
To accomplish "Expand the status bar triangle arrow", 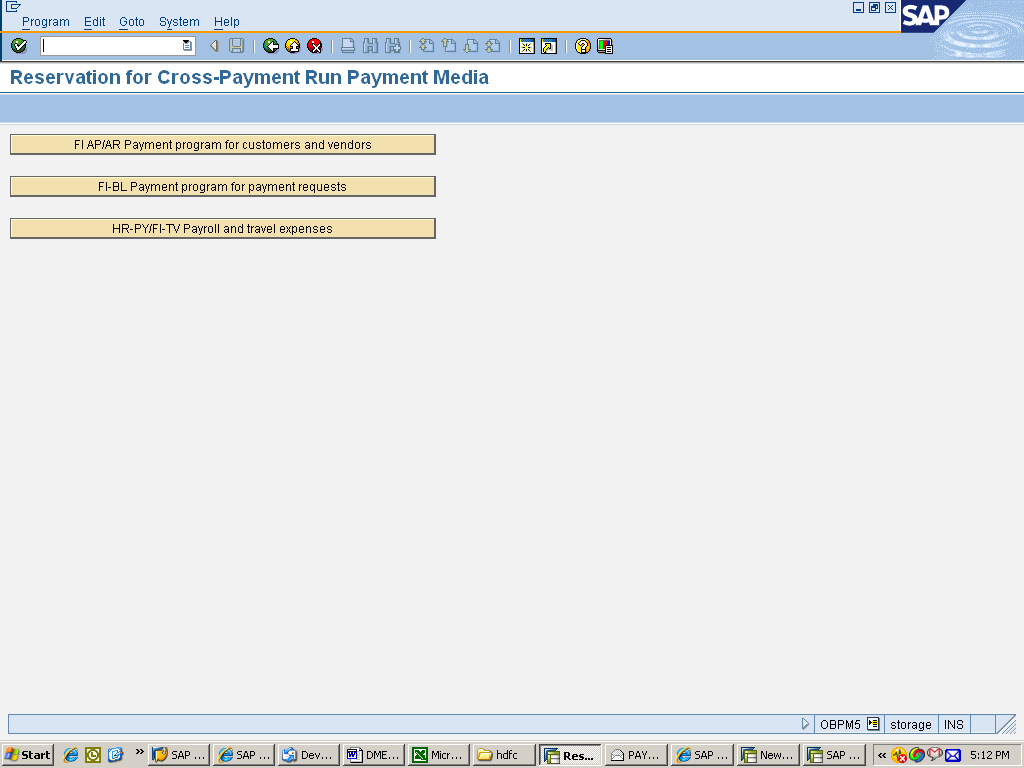I will (x=806, y=724).
